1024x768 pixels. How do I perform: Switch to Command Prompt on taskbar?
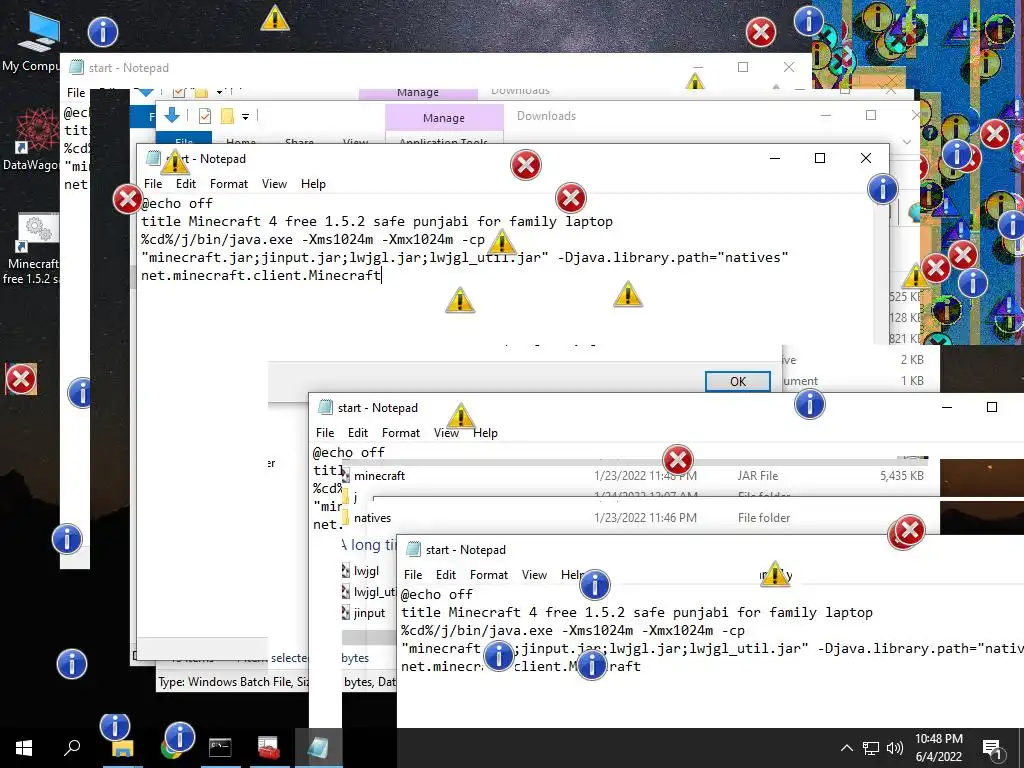point(220,748)
